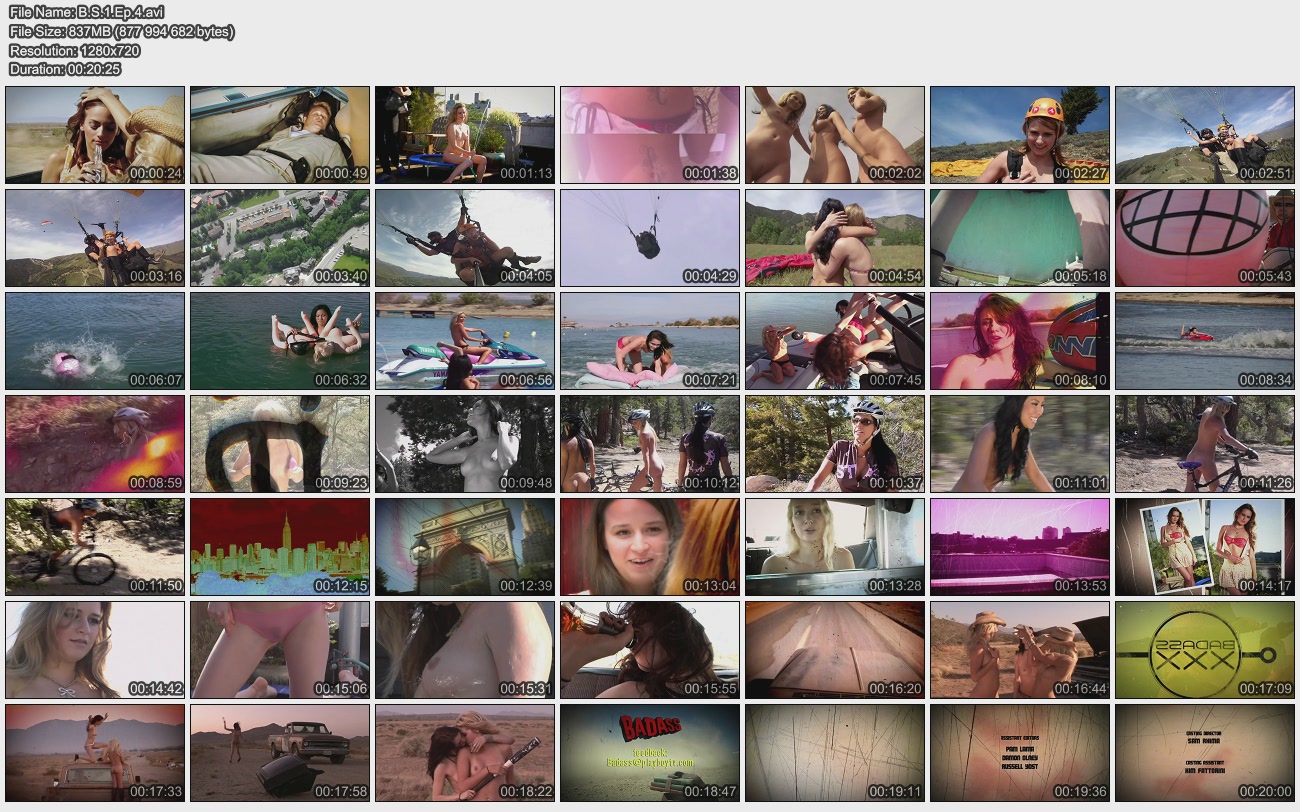1300x812 pixels.
Task: Open the Badass title card thumbnail at 00:18:47
Action: [x=650, y=753]
